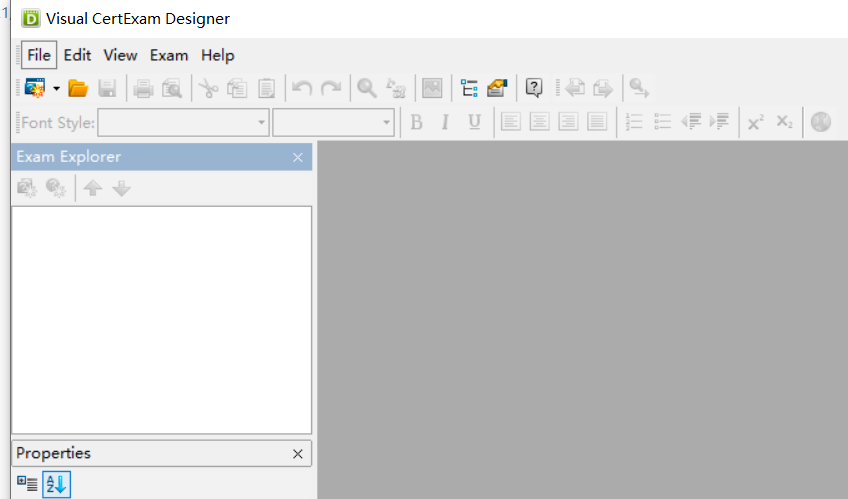
Task: Click the Undo arrow icon
Action: [x=302, y=88]
